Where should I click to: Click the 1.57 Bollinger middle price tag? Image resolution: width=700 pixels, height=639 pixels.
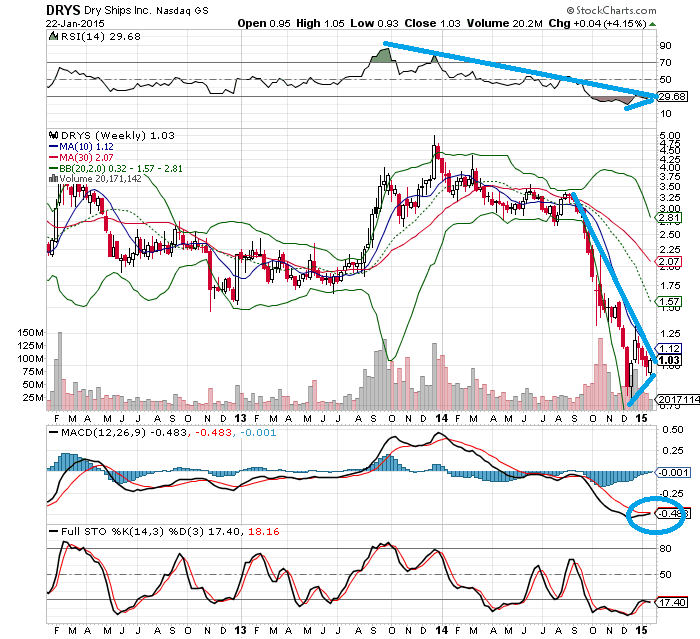(x=669, y=302)
